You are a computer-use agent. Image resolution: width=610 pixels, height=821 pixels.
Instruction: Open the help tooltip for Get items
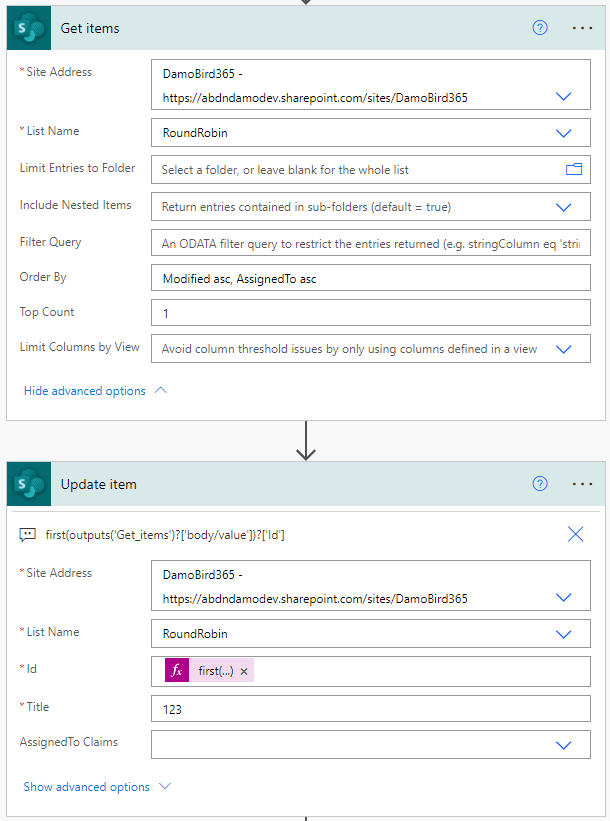pyautogui.click(x=540, y=28)
